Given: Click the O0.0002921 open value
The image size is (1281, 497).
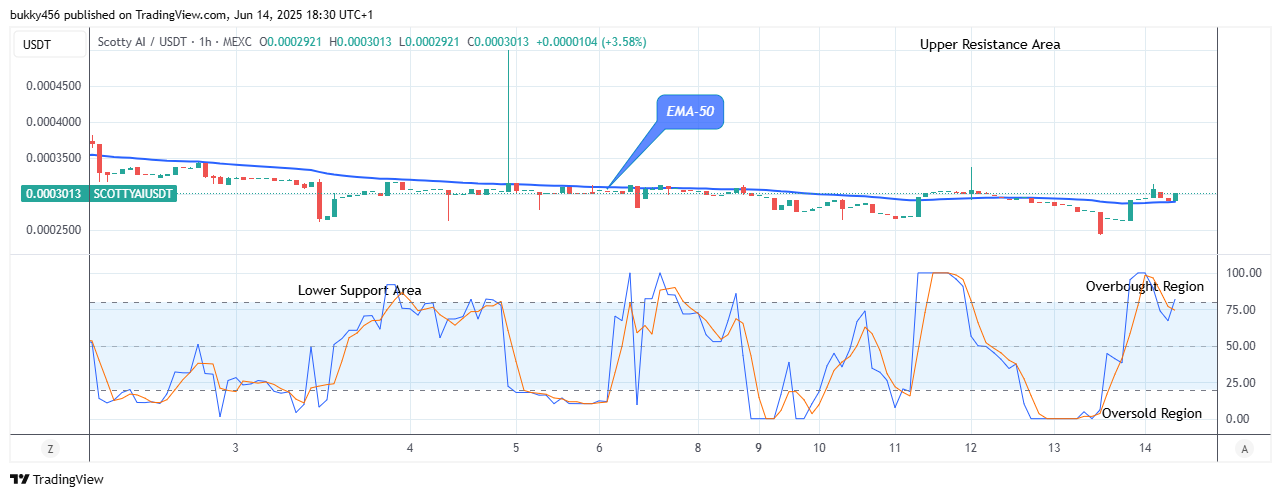Looking at the screenshot, I should (292, 42).
